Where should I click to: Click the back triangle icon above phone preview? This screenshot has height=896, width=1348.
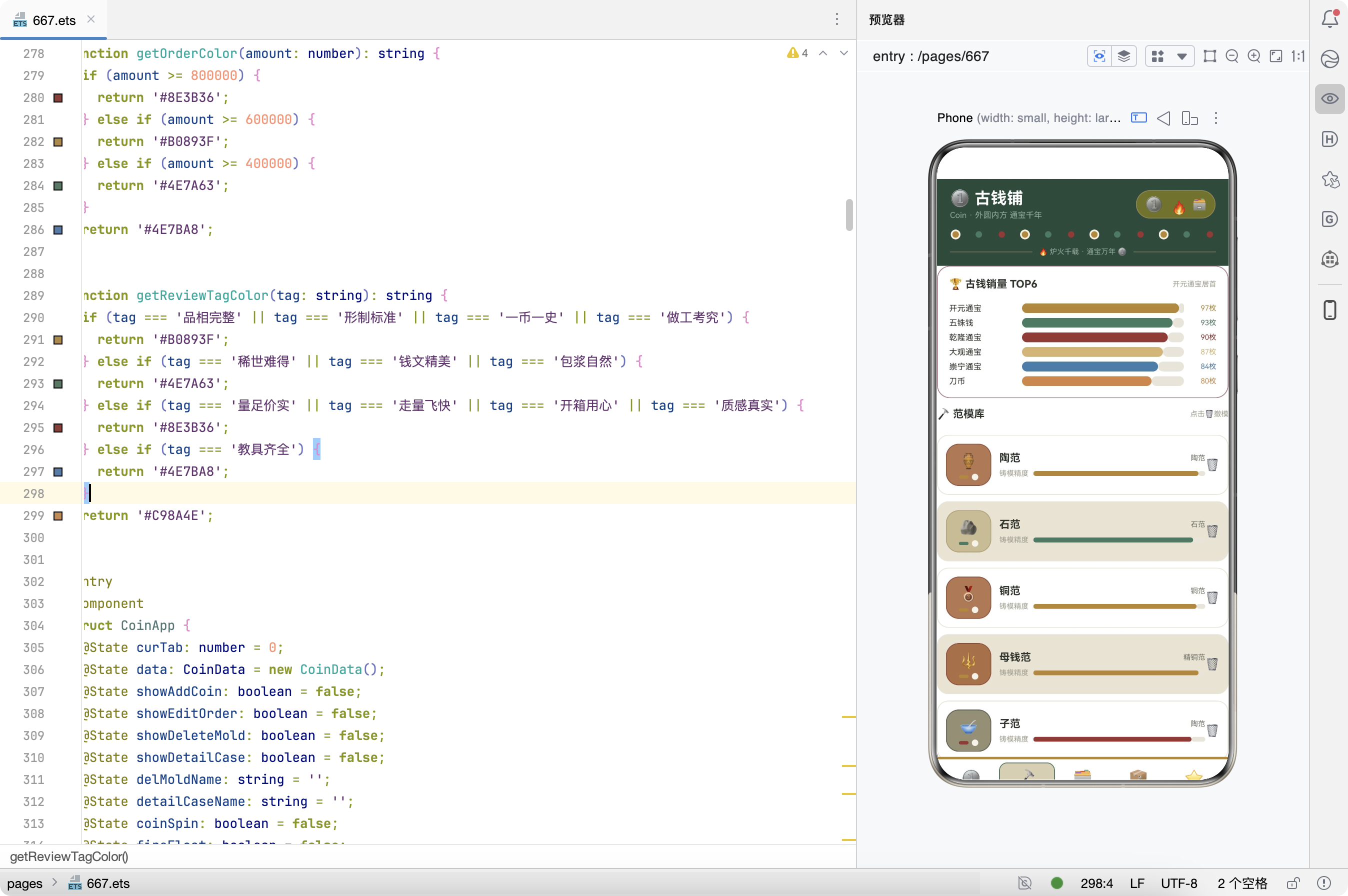click(1163, 118)
